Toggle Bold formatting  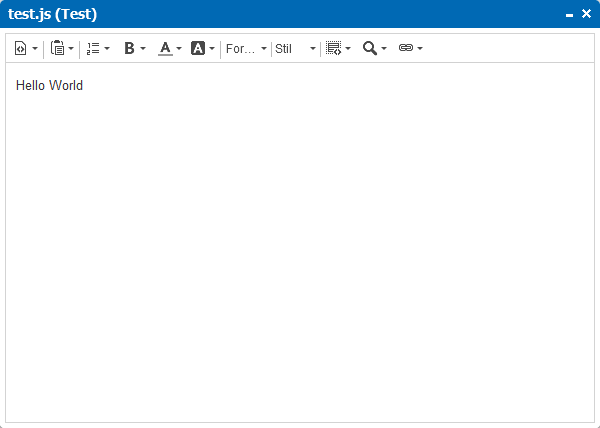(x=129, y=48)
